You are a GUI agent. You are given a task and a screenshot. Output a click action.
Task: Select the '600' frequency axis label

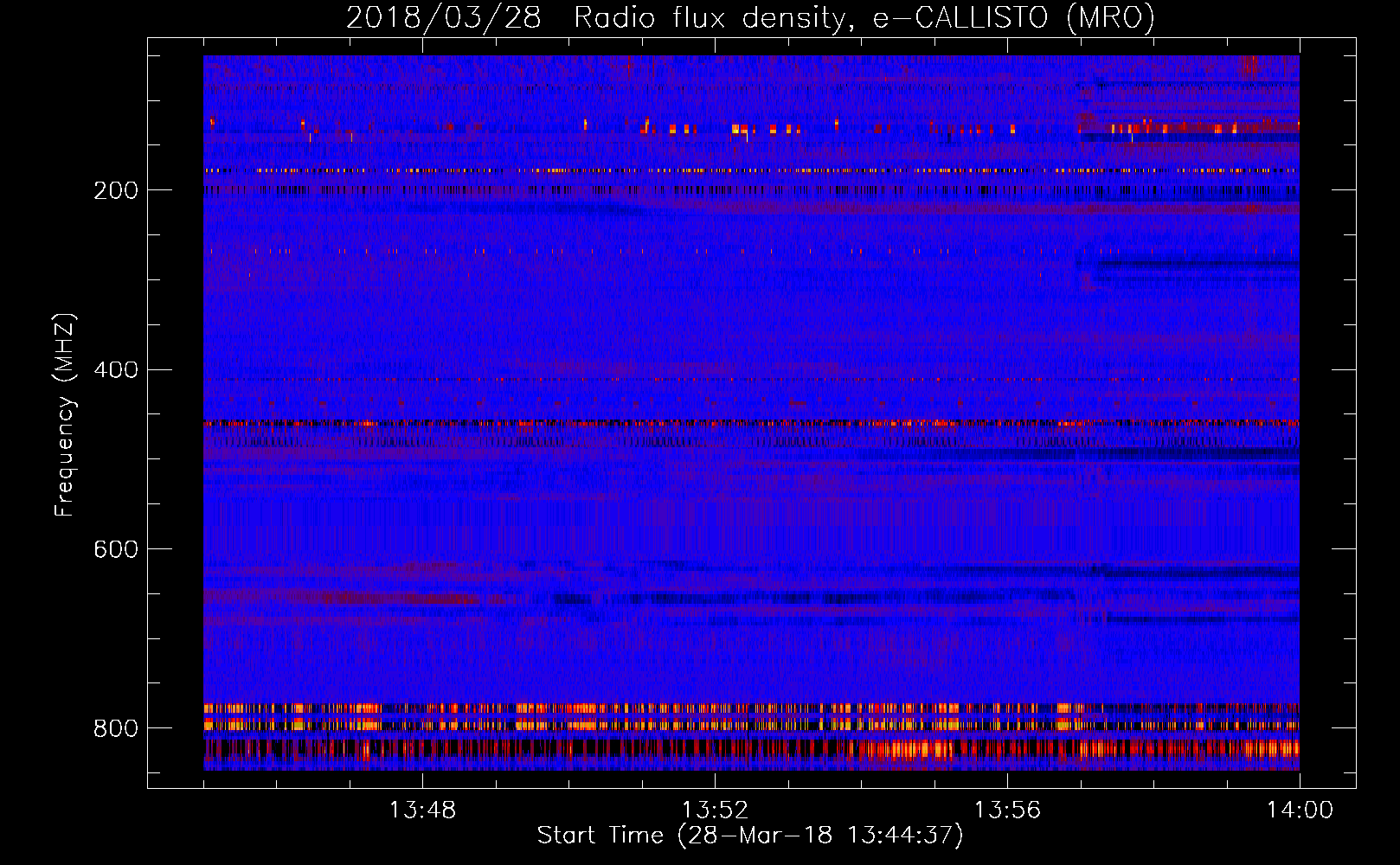pos(116,550)
